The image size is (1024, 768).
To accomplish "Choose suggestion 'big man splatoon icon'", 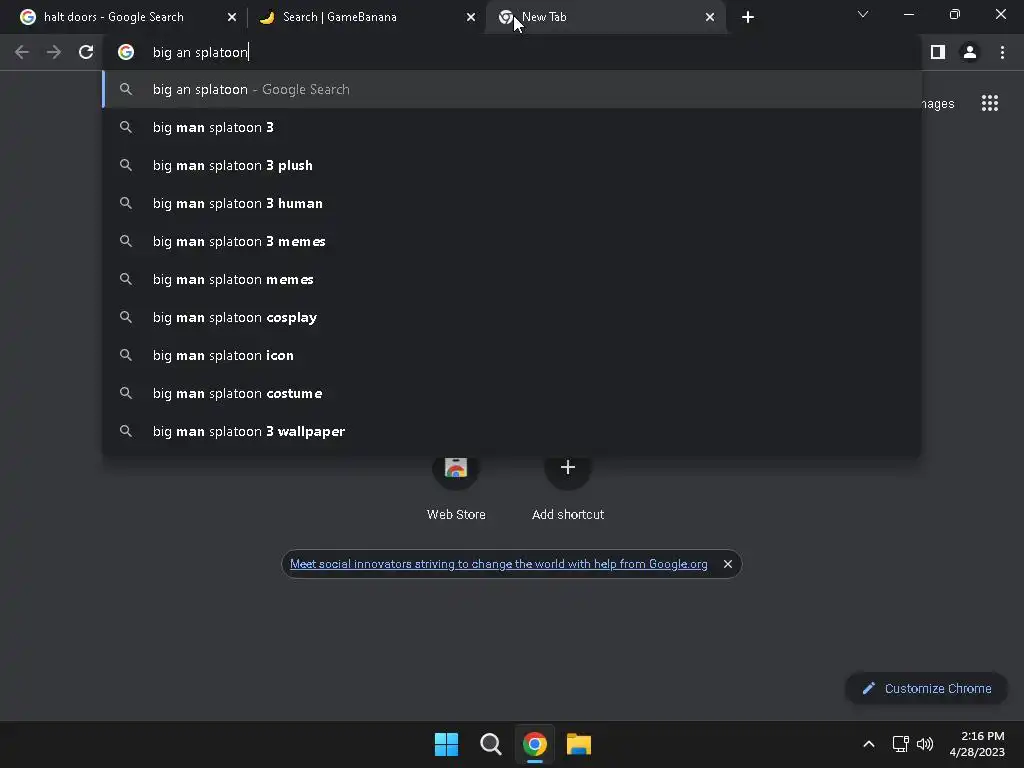I will click(512, 355).
